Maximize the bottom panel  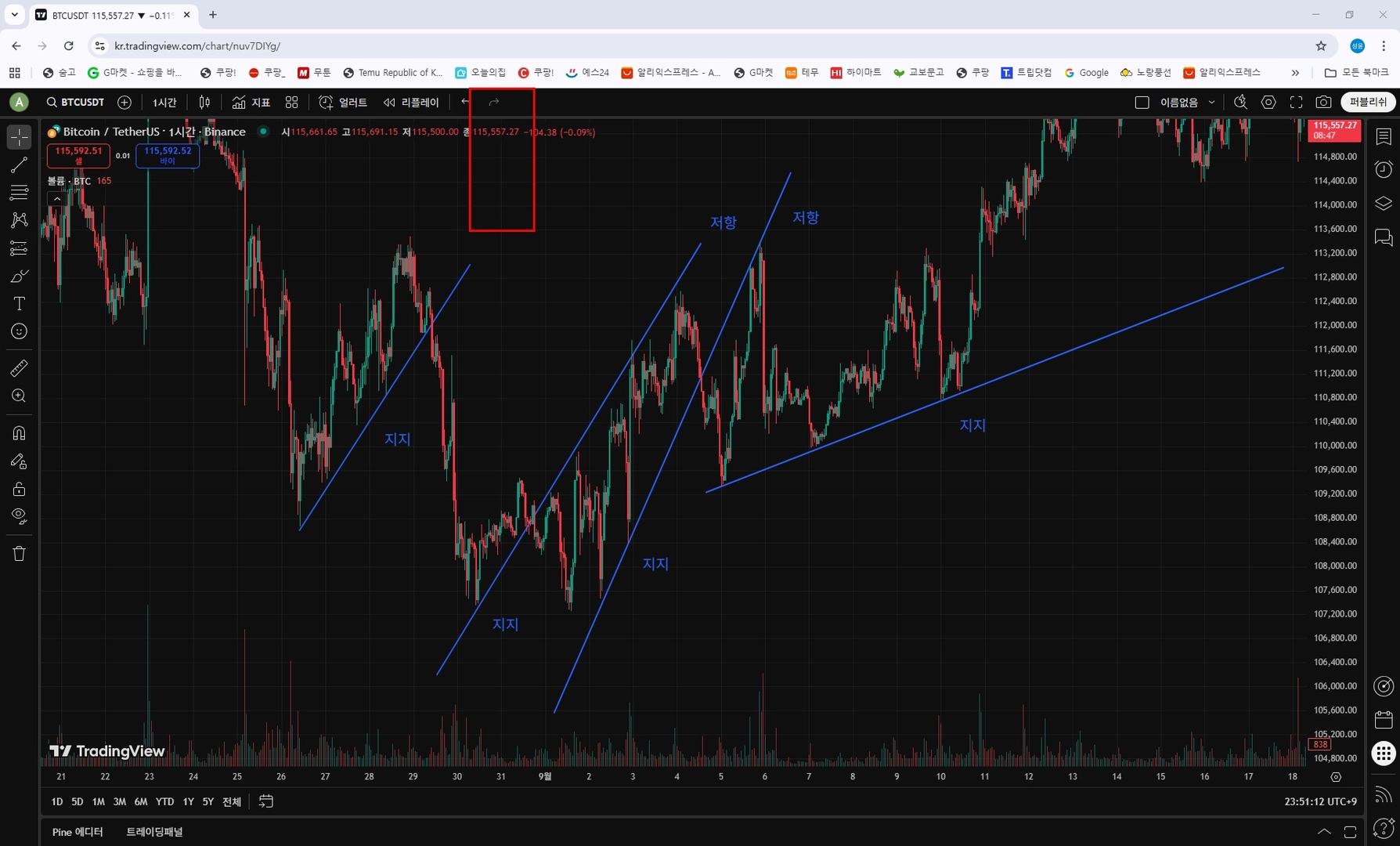(x=1350, y=832)
